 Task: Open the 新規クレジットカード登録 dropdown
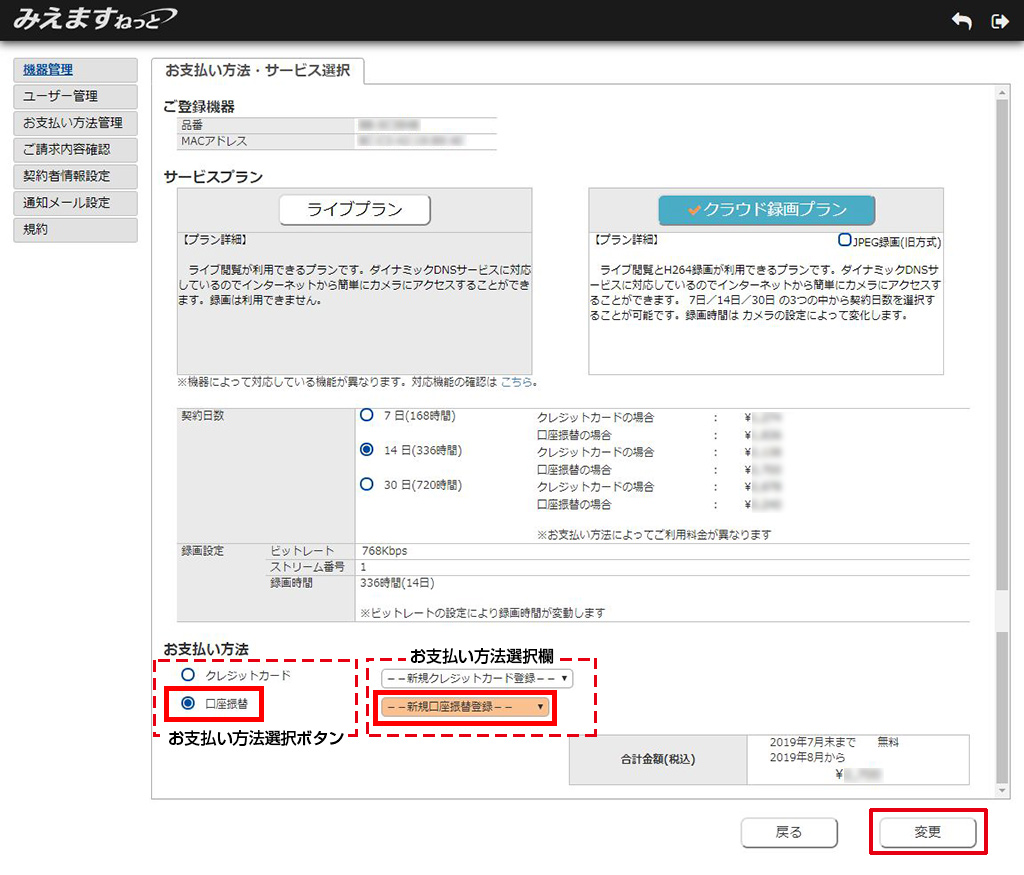pyautogui.click(x=476, y=678)
